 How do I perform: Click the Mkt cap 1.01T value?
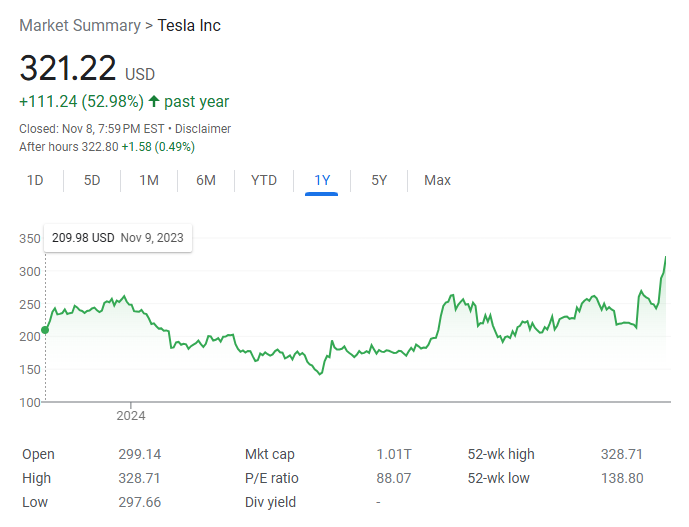392,454
